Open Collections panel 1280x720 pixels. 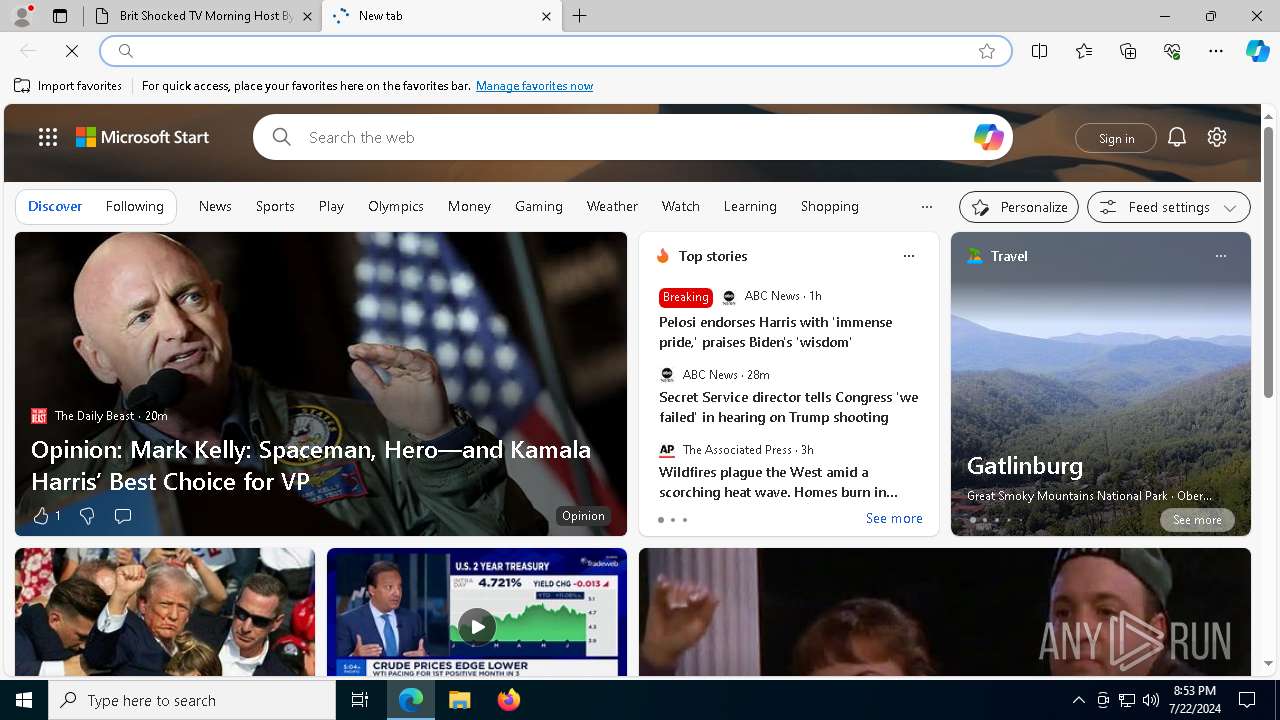(1128, 51)
